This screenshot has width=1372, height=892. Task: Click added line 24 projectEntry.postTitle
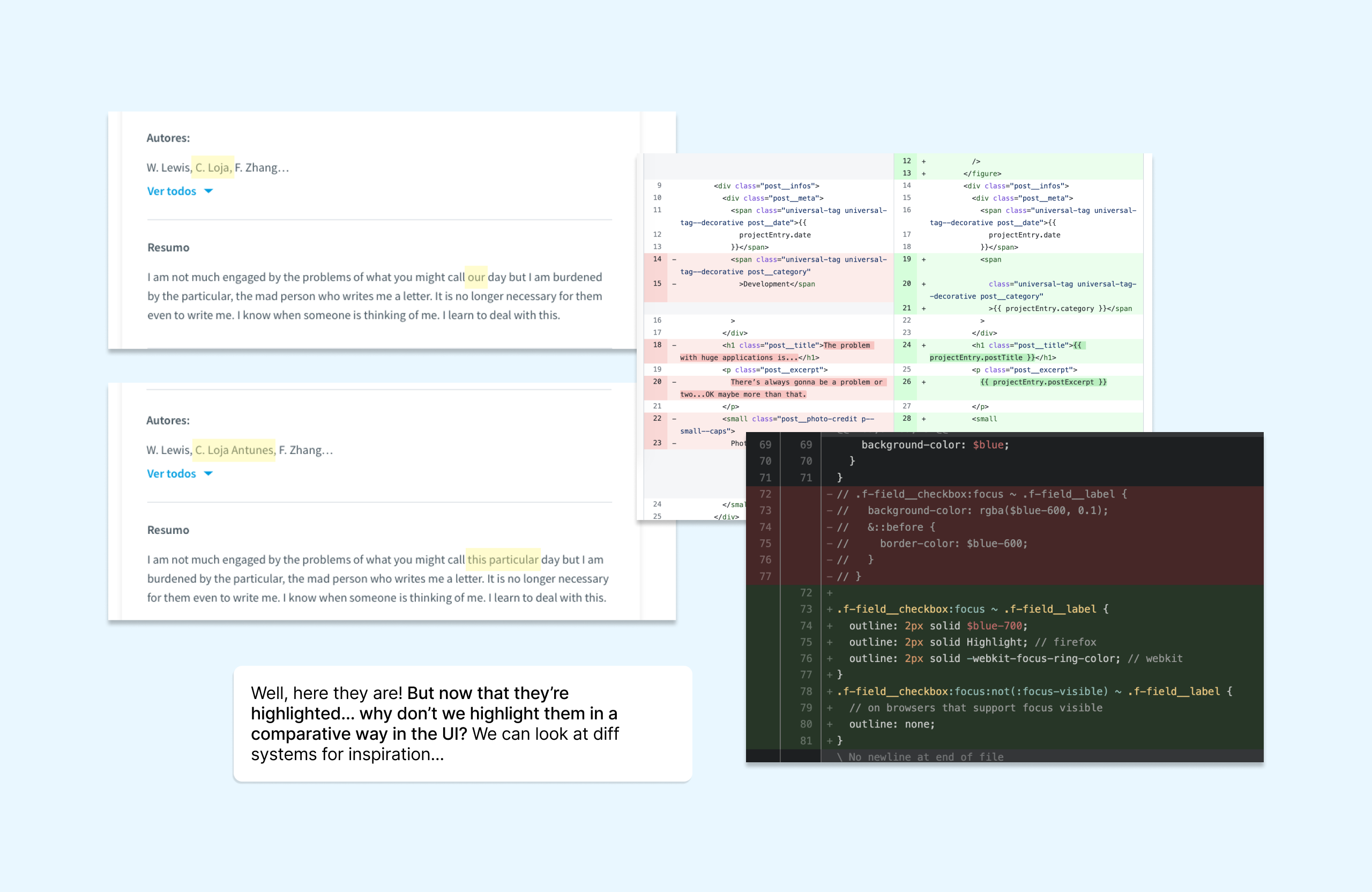pyautogui.click(x=1019, y=351)
